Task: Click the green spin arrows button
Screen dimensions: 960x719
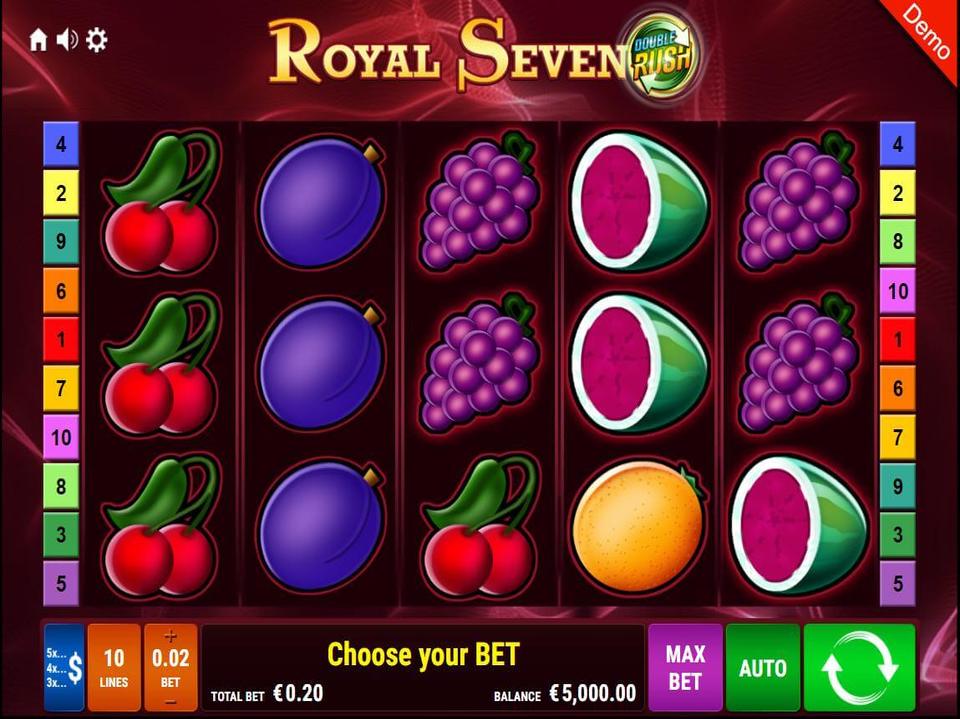Action: coord(860,668)
